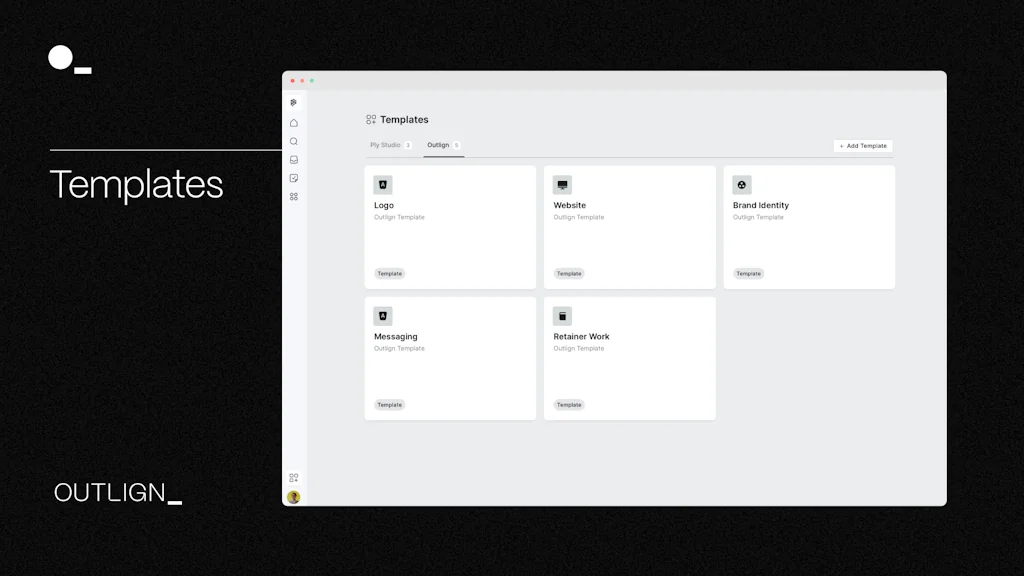
Task: Select the Search icon in the sidebar
Action: coord(293,141)
